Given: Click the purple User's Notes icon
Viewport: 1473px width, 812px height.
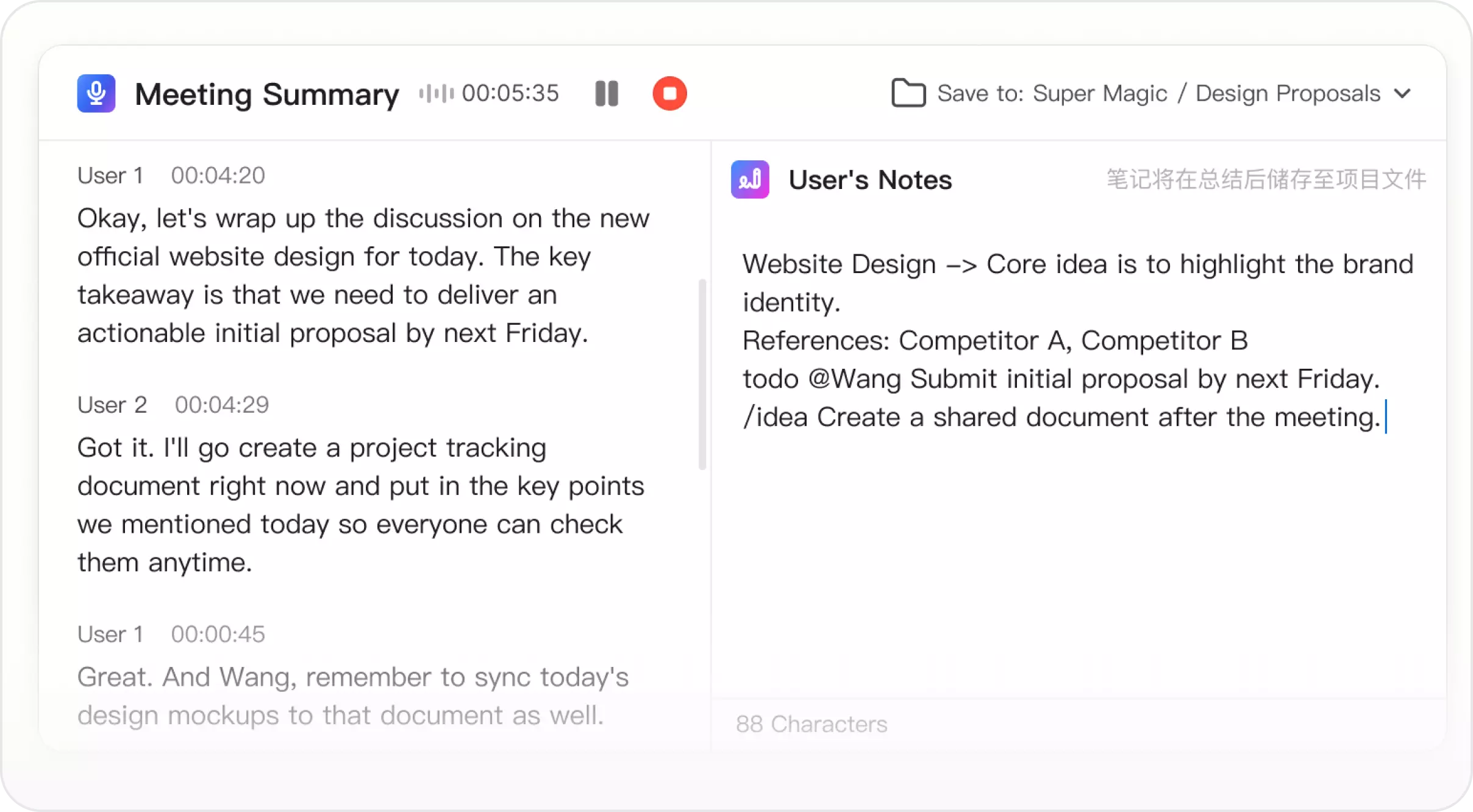Looking at the screenshot, I should click(750, 179).
